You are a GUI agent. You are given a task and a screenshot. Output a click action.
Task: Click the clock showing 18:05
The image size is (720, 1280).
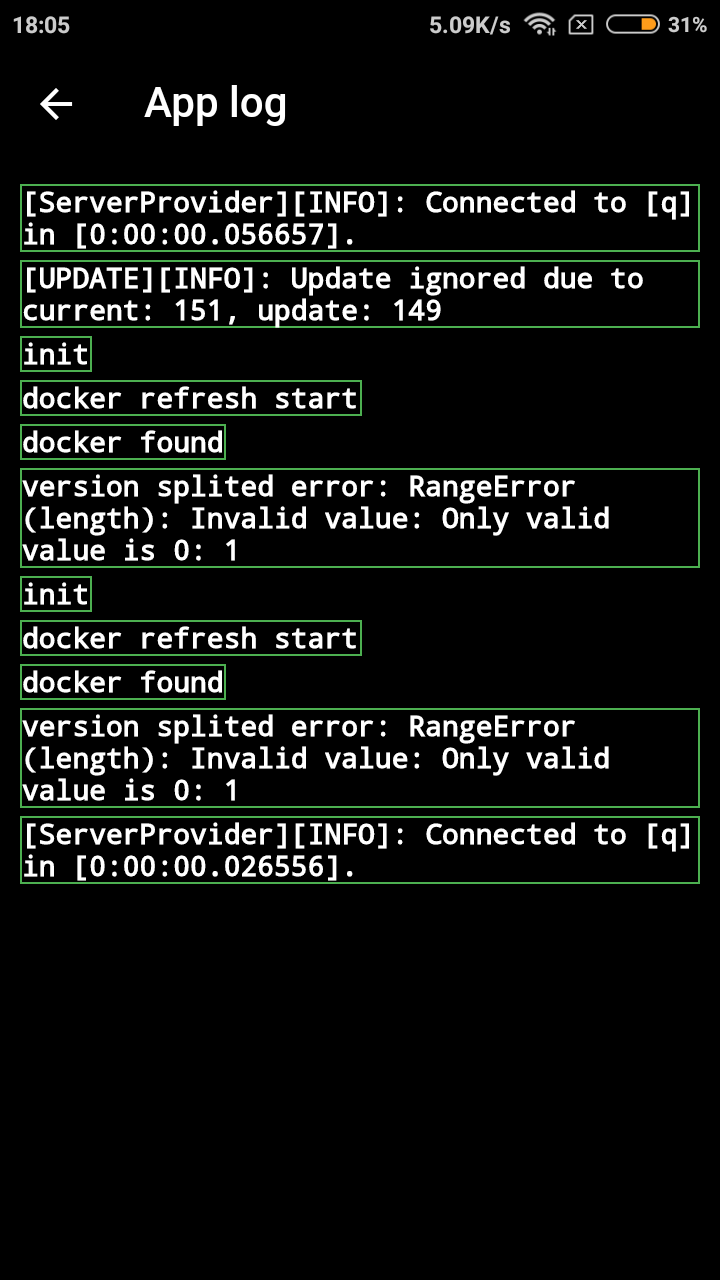tap(42, 25)
